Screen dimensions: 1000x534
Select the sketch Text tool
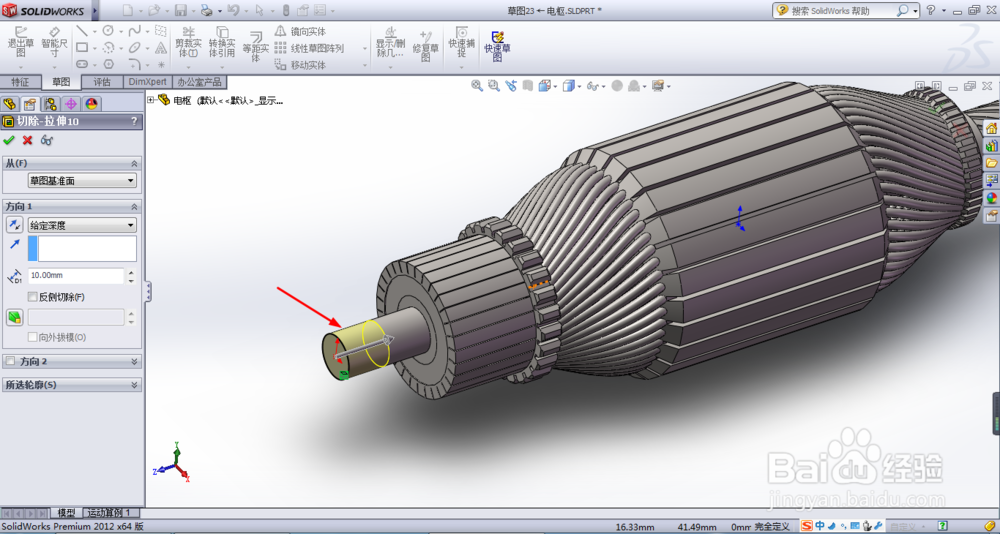[161, 47]
